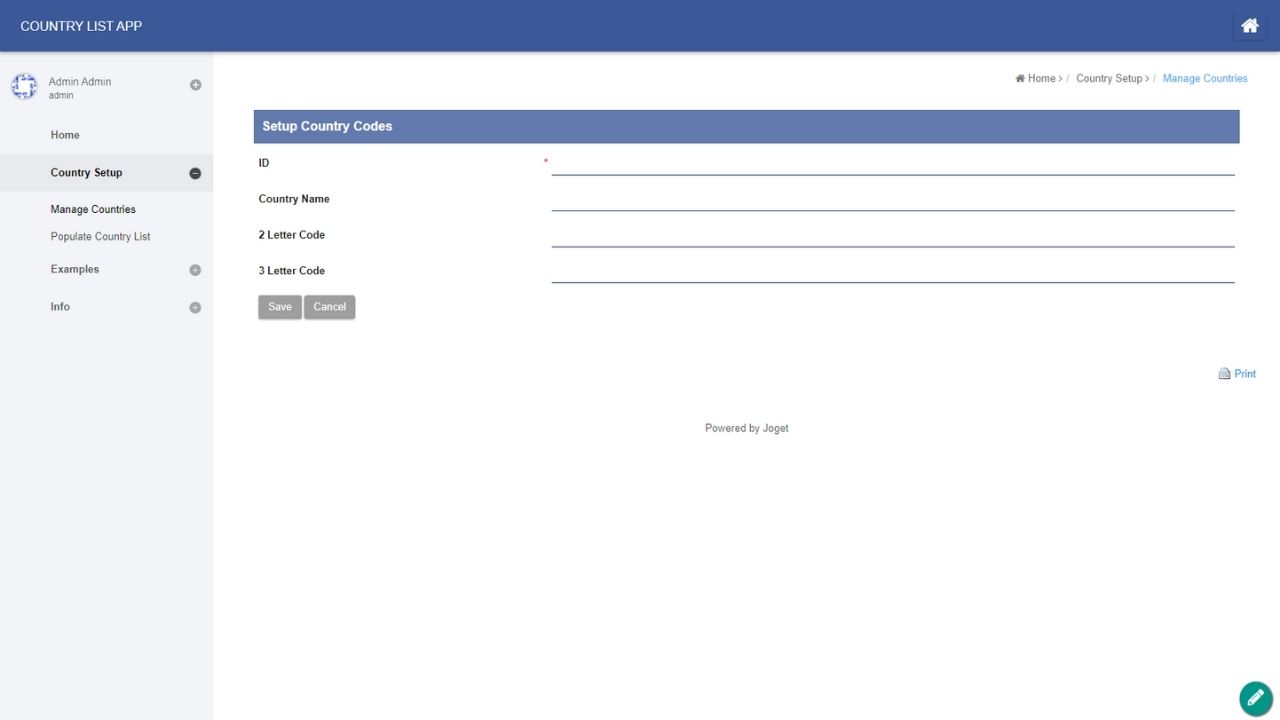Open Manage Countries in the sidebar
This screenshot has width=1280, height=720.
pos(93,210)
